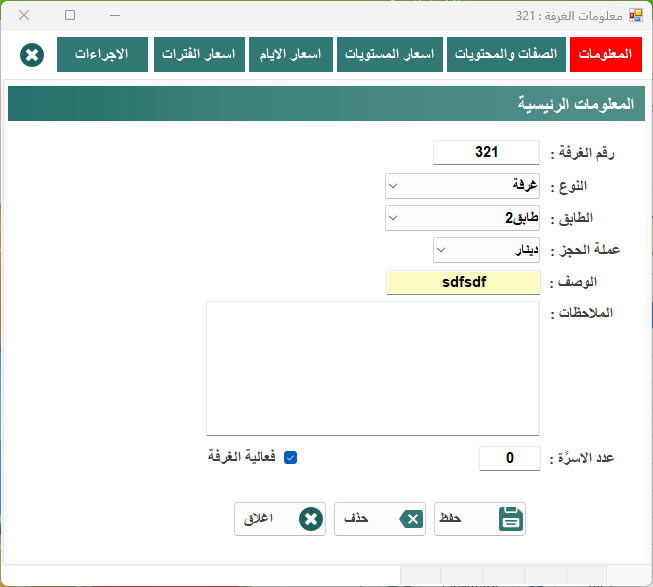Click the عدد الاسرّة label
The height and width of the screenshot is (587, 653).
(582, 458)
